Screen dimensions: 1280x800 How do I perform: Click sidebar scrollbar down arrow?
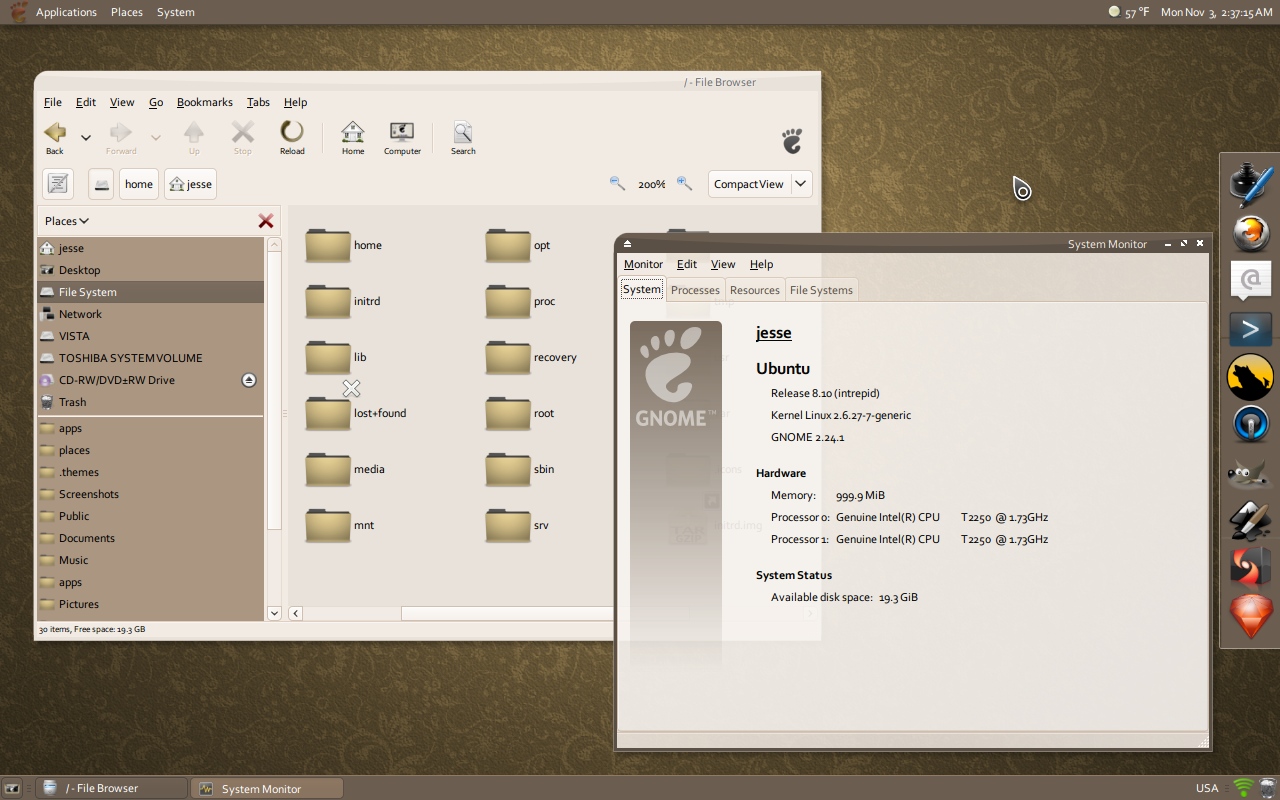coord(274,613)
